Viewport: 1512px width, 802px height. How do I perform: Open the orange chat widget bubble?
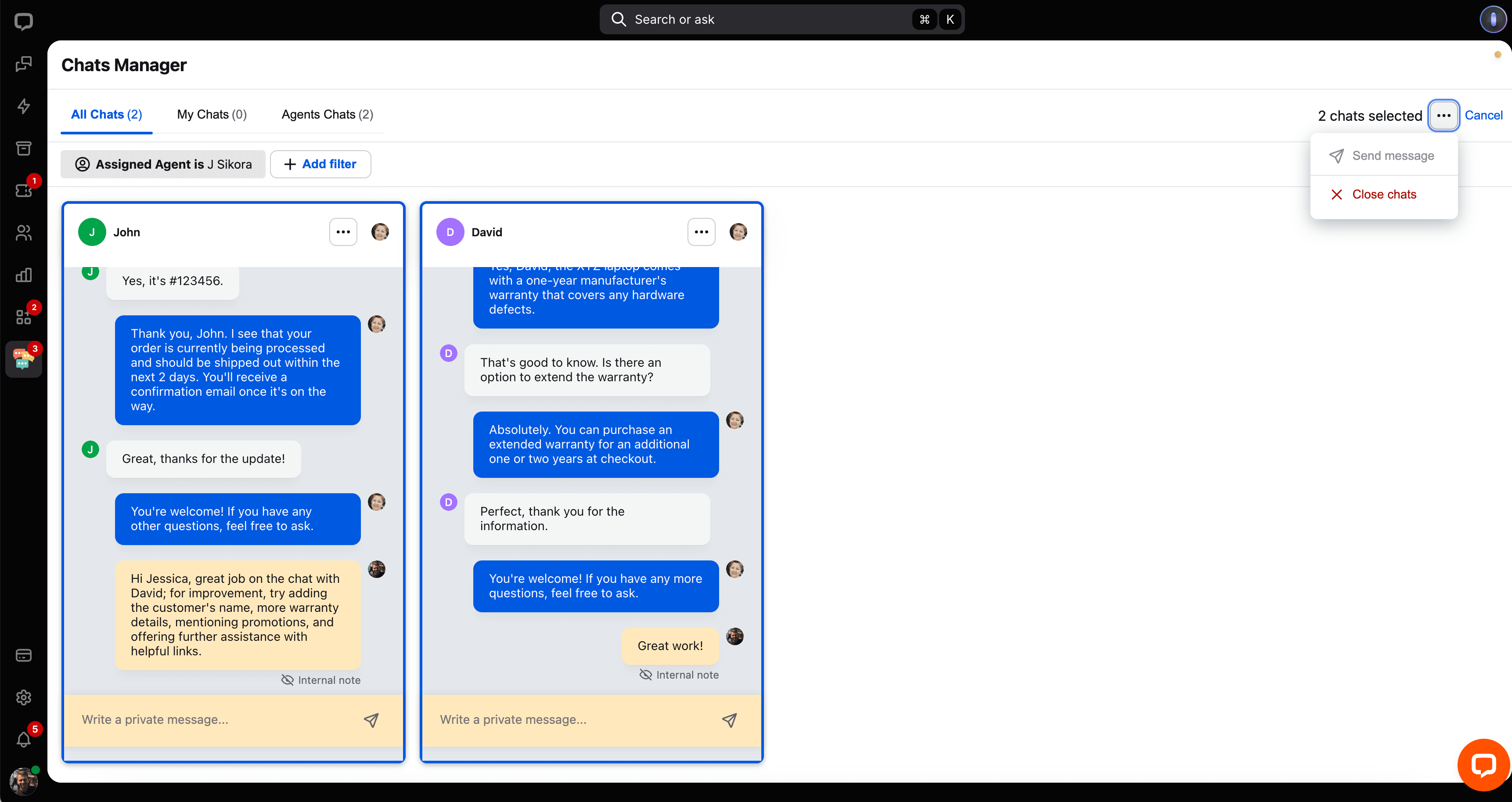pos(1483,765)
